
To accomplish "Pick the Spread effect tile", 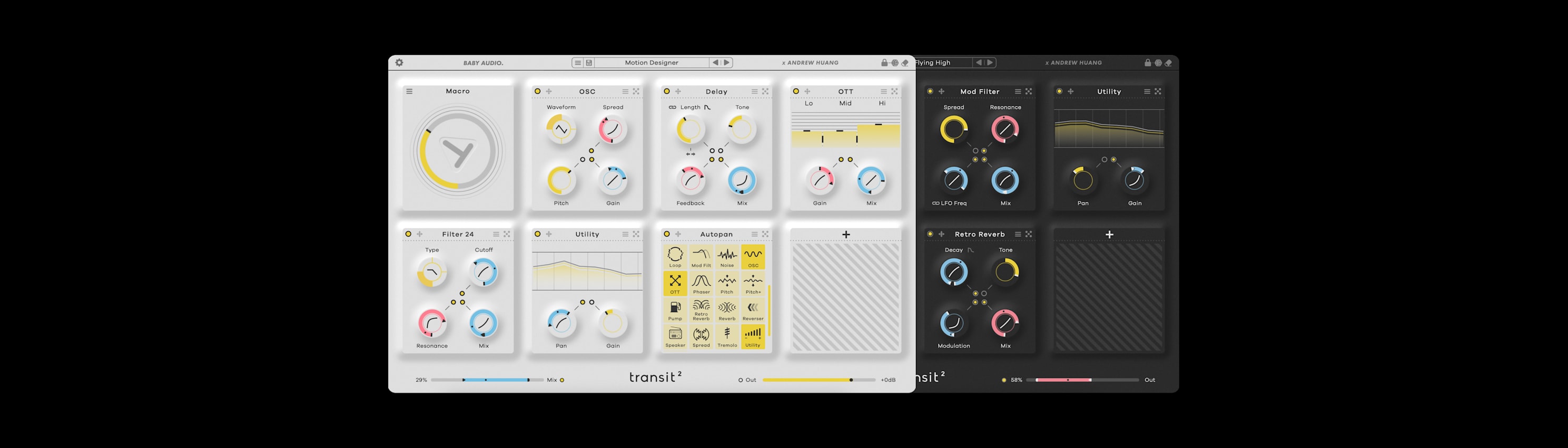I will (x=701, y=337).
